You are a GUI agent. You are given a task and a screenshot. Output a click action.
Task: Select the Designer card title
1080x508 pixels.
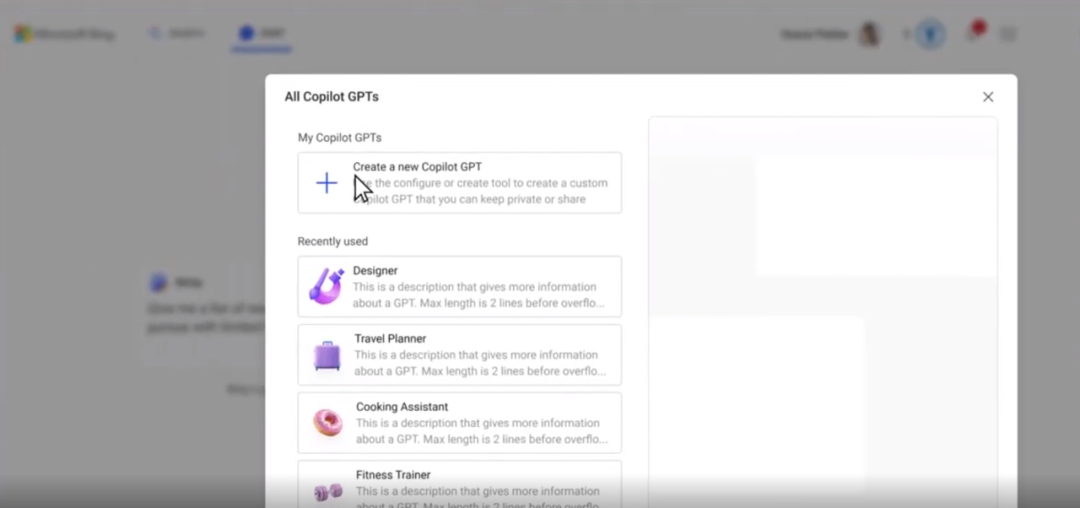(x=375, y=271)
